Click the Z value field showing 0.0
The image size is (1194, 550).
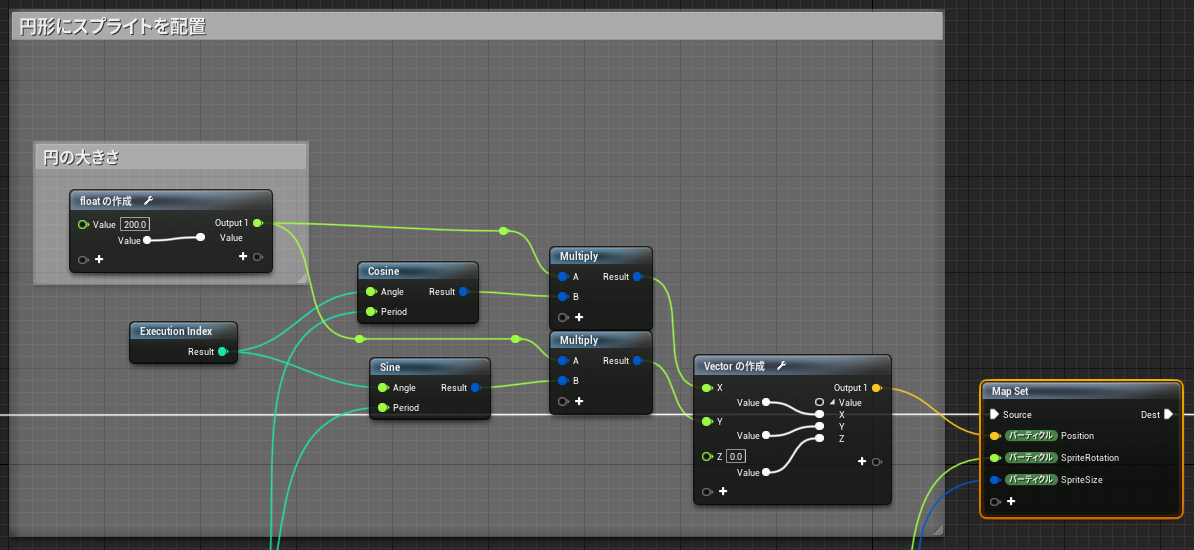736,456
